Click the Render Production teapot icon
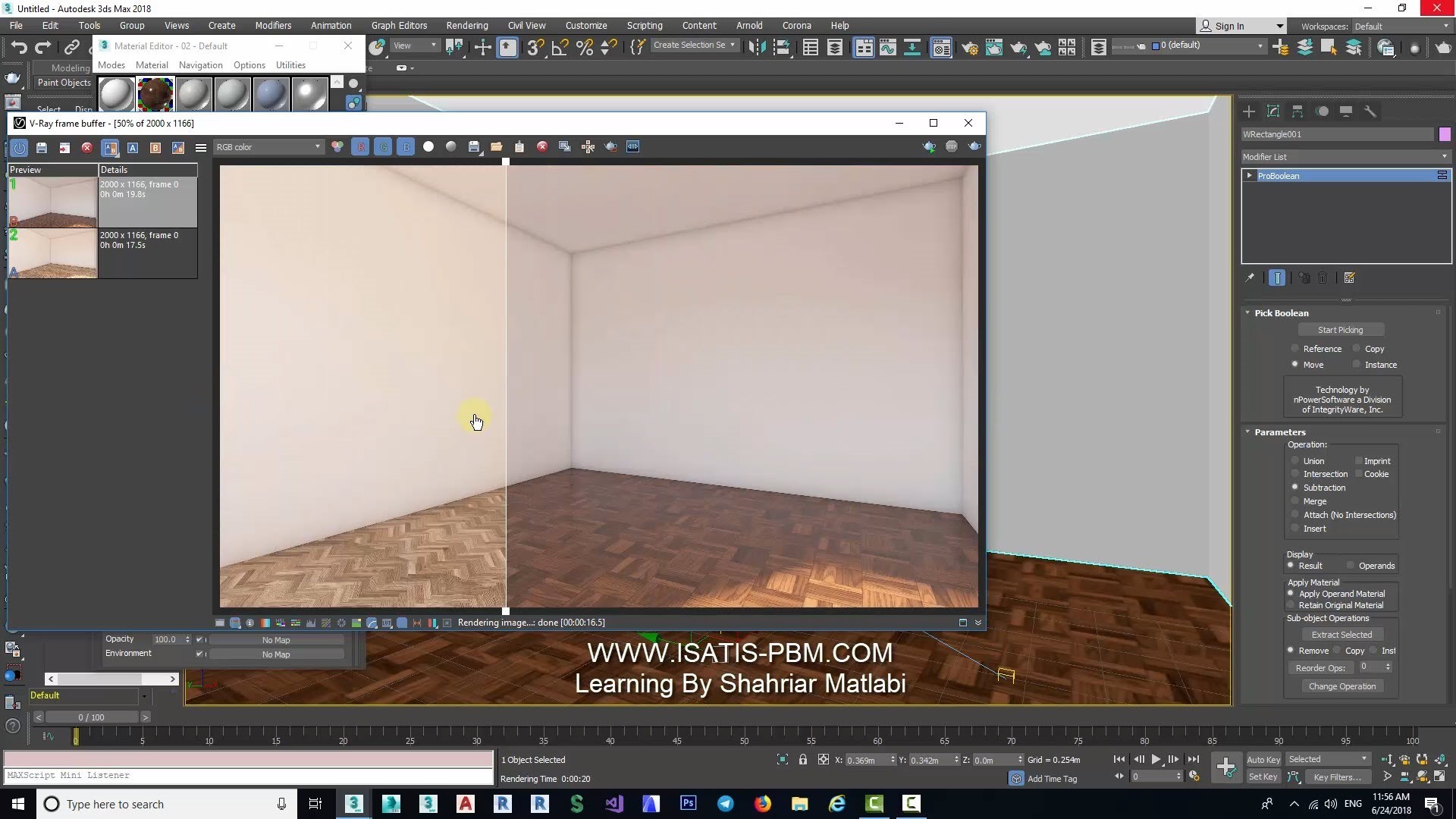Screen dimensions: 1456x819 [x=1018, y=48]
